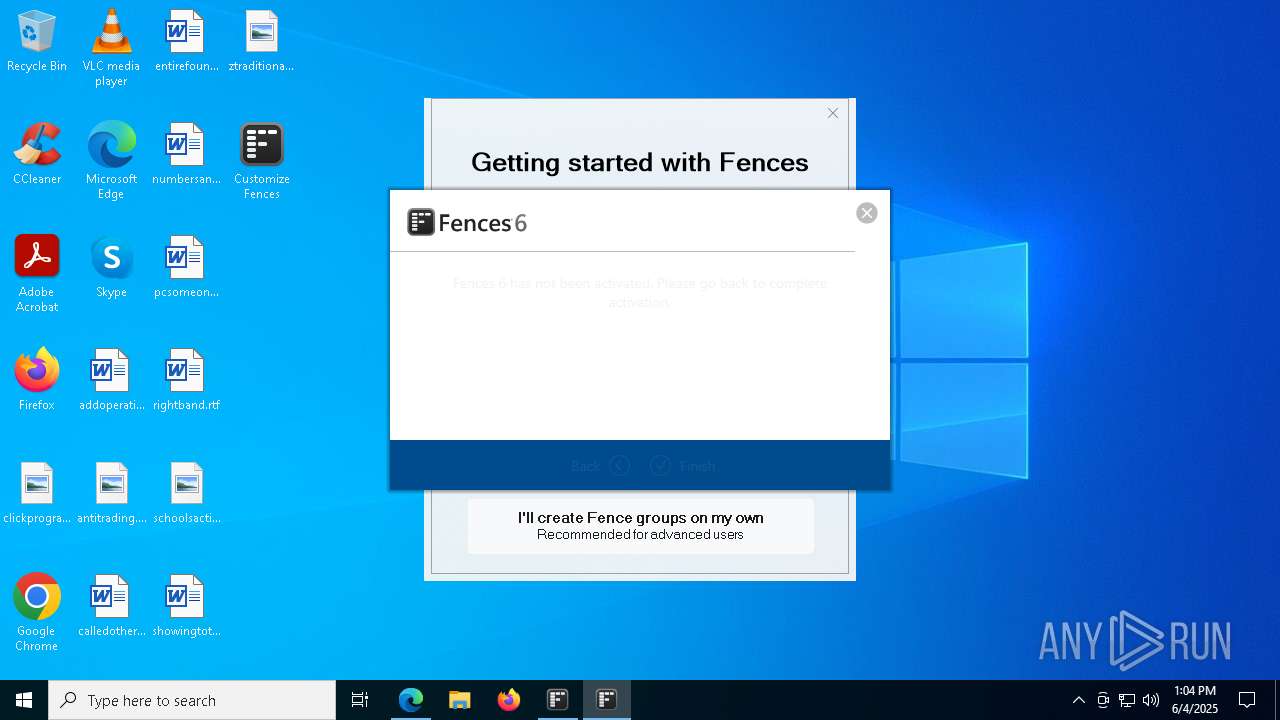The height and width of the screenshot is (720, 1280).
Task: Launch VLC media player shortcut
Action: pyautogui.click(x=111, y=48)
